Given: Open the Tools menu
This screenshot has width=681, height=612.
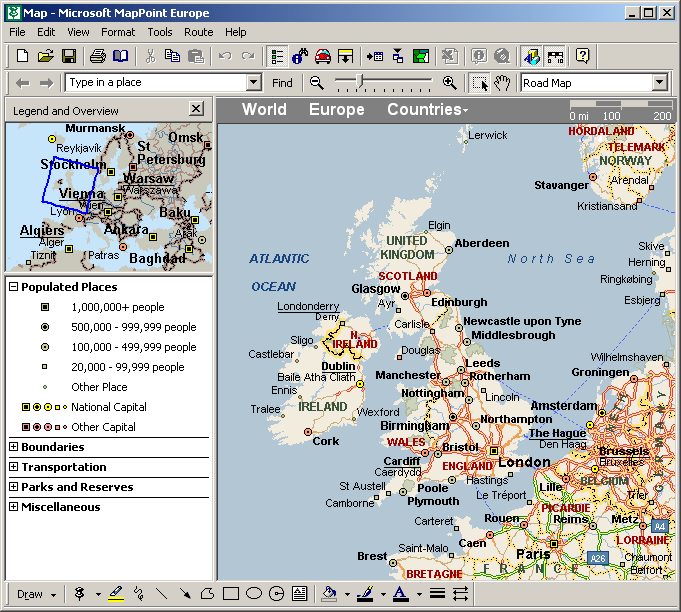Looking at the screenshot, I should [x=160, y=32].
